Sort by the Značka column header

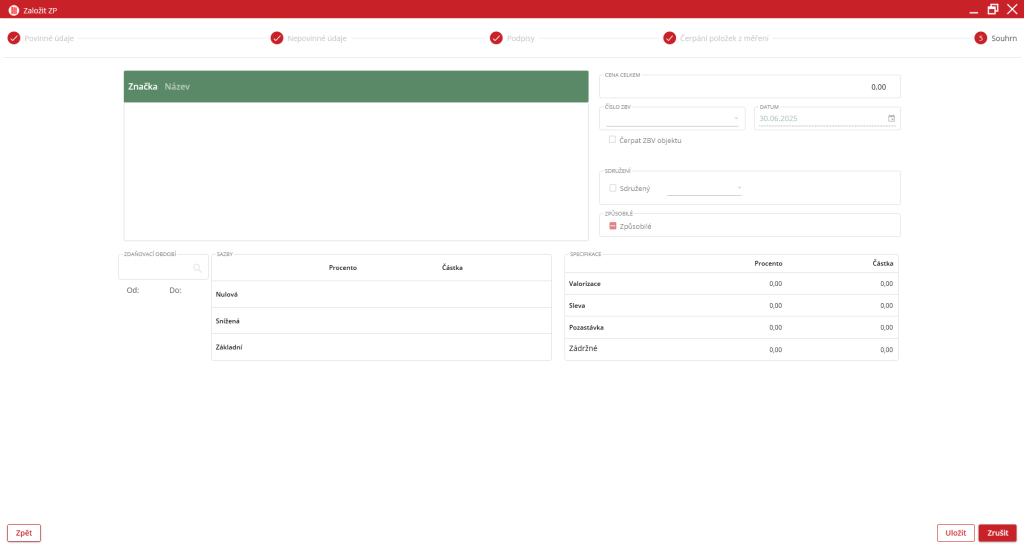point(143,87)
